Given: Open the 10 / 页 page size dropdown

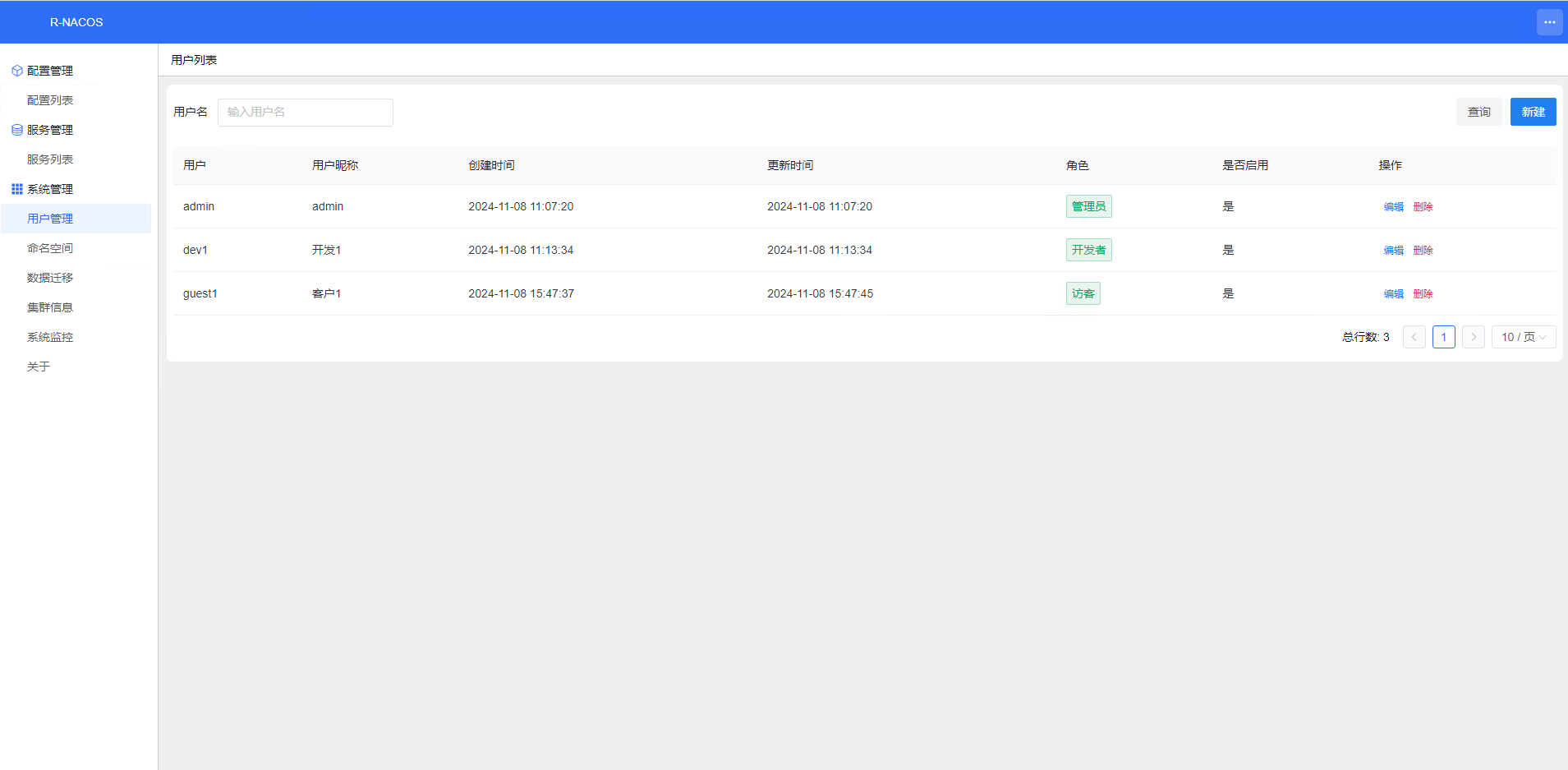Looking at the screenshot, I should (x=1524, y=337).
